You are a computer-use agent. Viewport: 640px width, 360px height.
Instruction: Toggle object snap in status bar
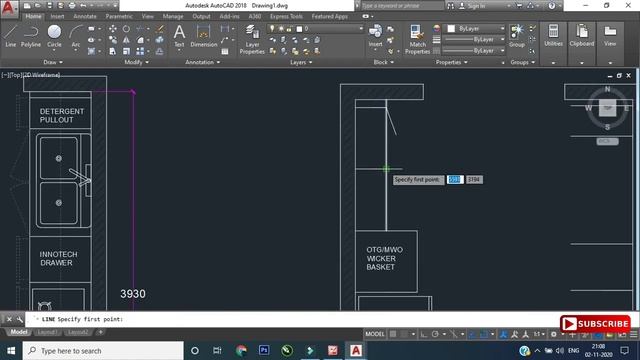pyautogui.click(x=484, y=334)
